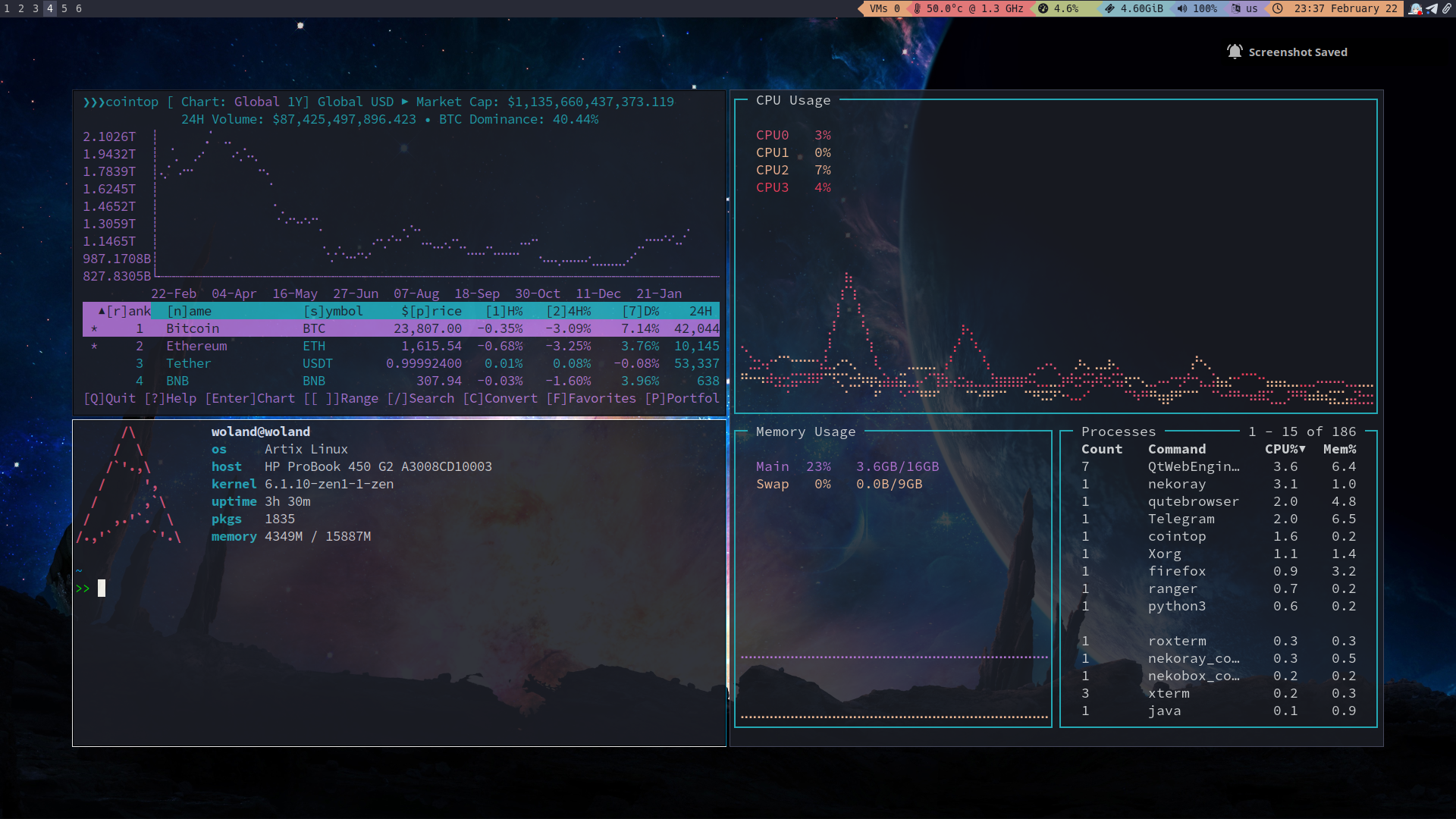The image size is (1456, 819).
Task: Switch to workspace 5
Action: (64, 8)
